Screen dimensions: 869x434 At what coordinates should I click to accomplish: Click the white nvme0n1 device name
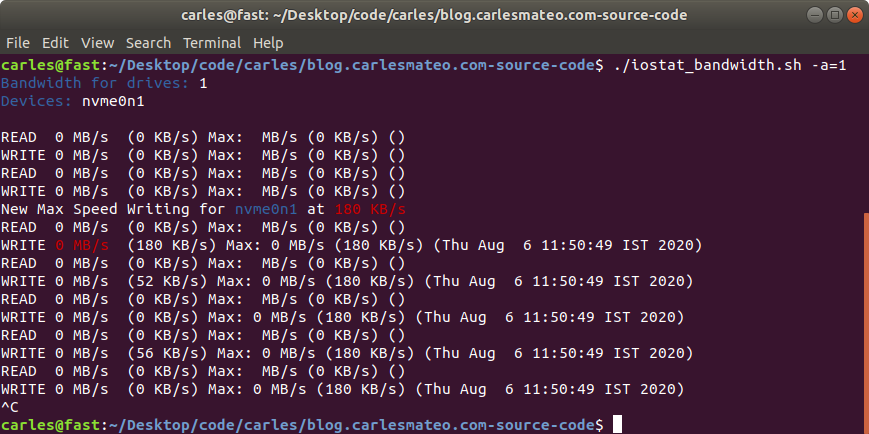[x=113, y=101]
